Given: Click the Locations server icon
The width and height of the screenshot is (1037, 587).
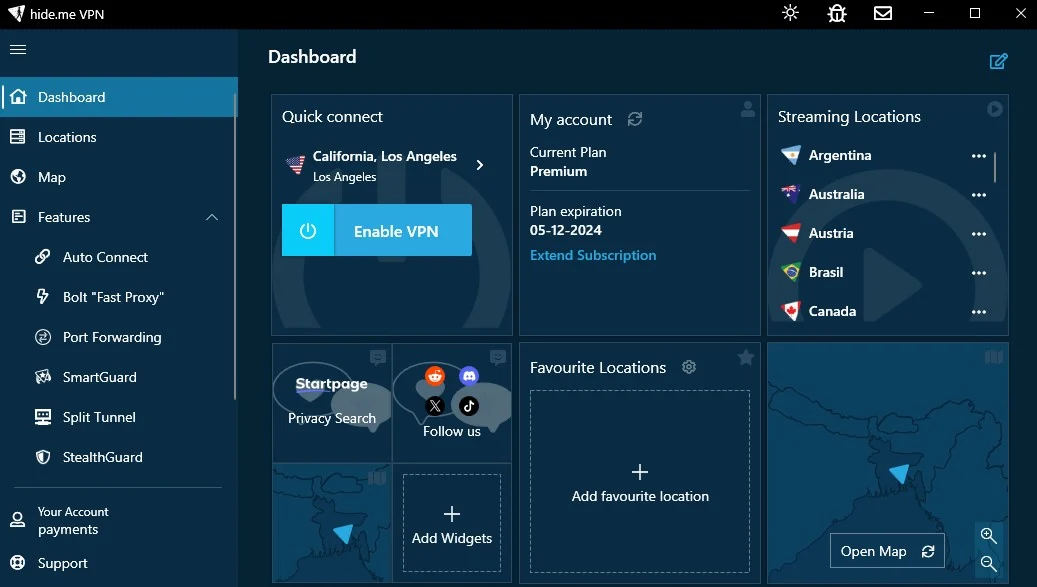Looking at the screenshot, I should pyautogui.click(x=18, y=137).
